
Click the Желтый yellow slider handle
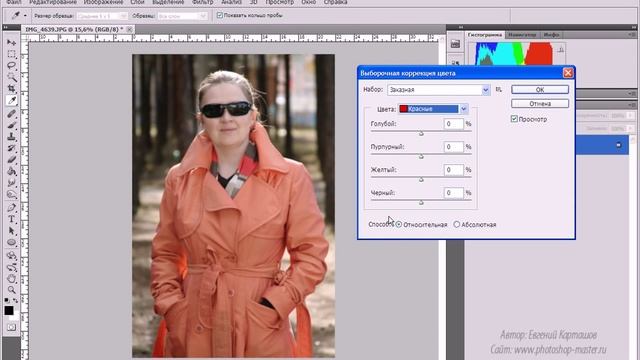point(421,180)
